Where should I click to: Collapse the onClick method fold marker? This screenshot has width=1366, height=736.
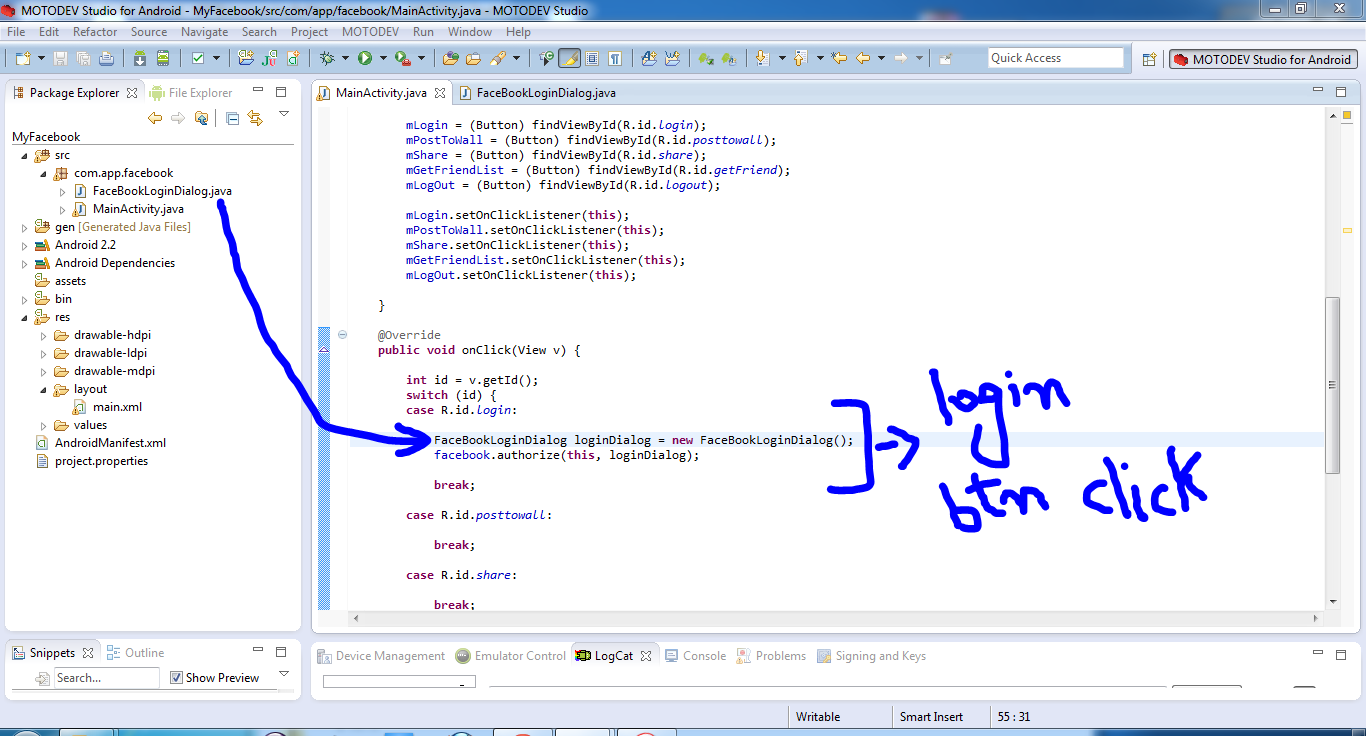pos(343,335)
